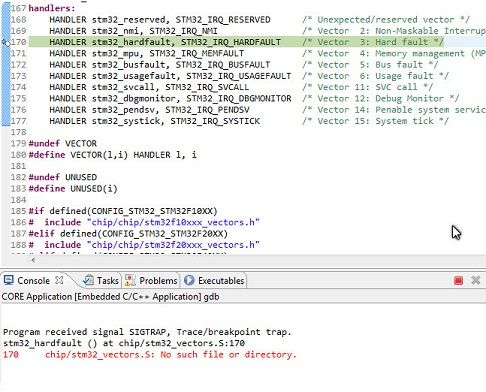The image size is (486, 392).
Task: Click the stm32_nmi handler line
Action: (133, 31)
